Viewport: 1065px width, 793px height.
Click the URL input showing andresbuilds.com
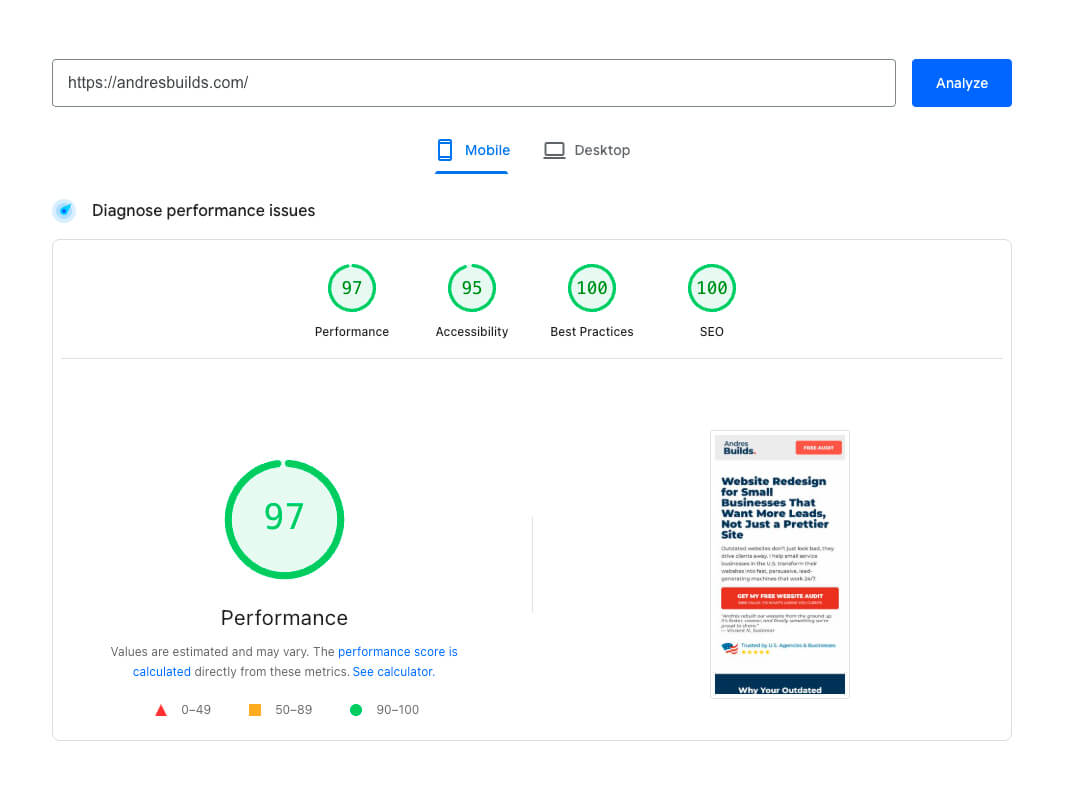pos(474,83)
